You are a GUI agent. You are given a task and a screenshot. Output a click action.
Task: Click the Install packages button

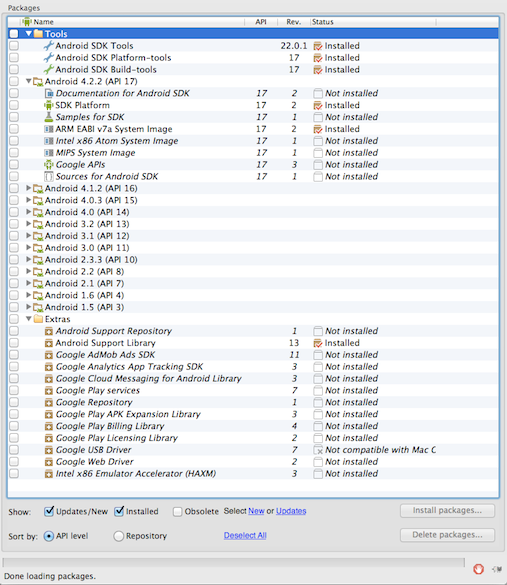click(x=447, y=511)
